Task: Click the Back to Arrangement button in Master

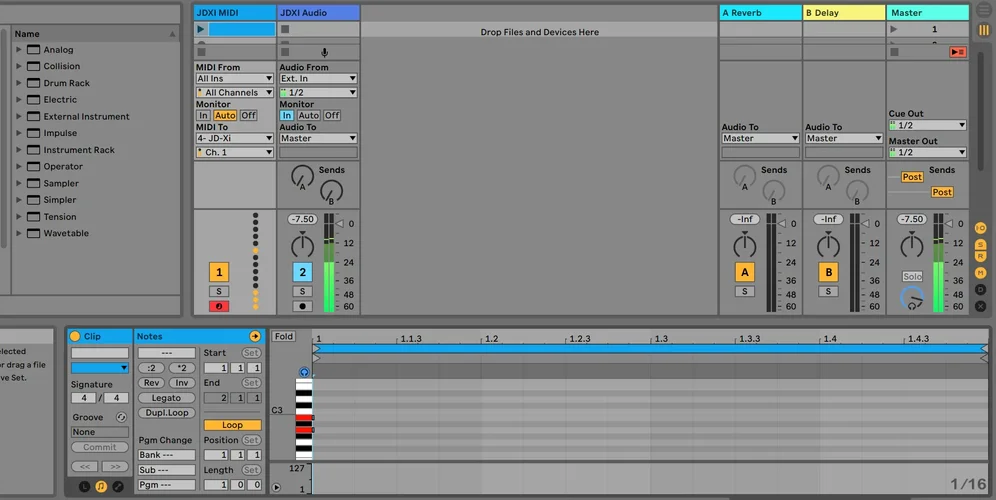Action: pyautogui.click(x=957, y=52)
